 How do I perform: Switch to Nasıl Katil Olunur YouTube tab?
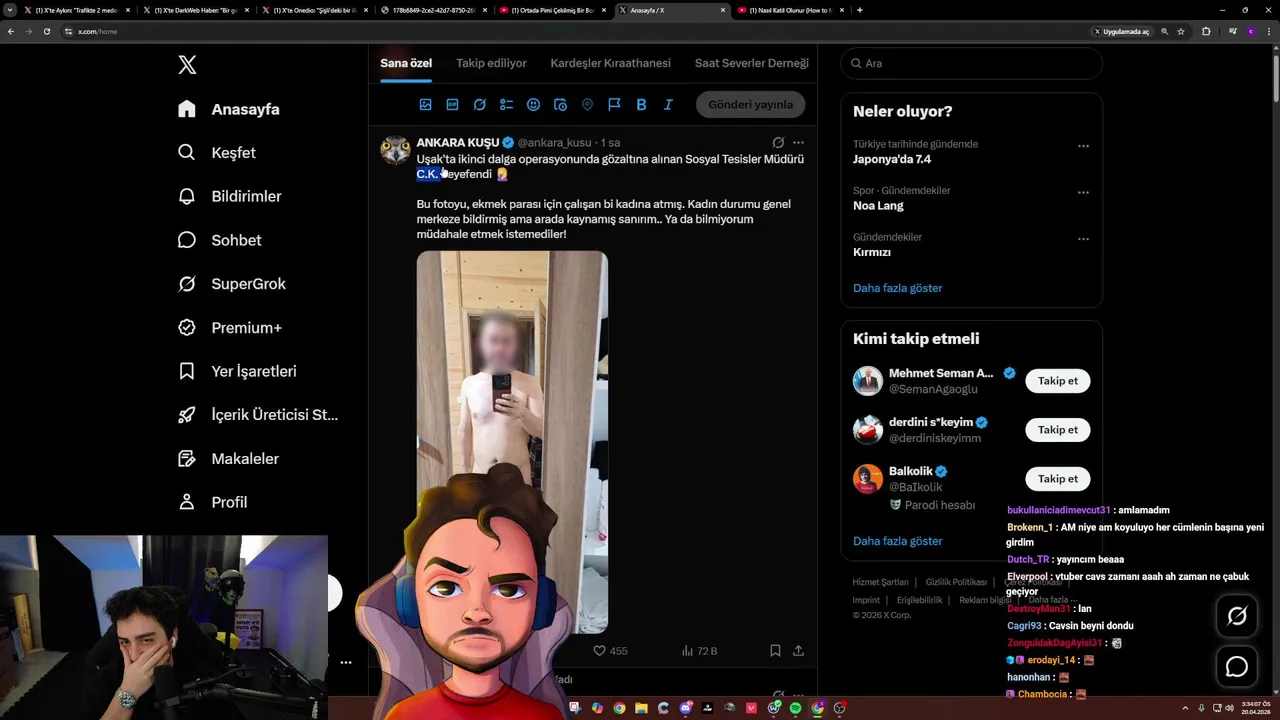tap(792, 10)
